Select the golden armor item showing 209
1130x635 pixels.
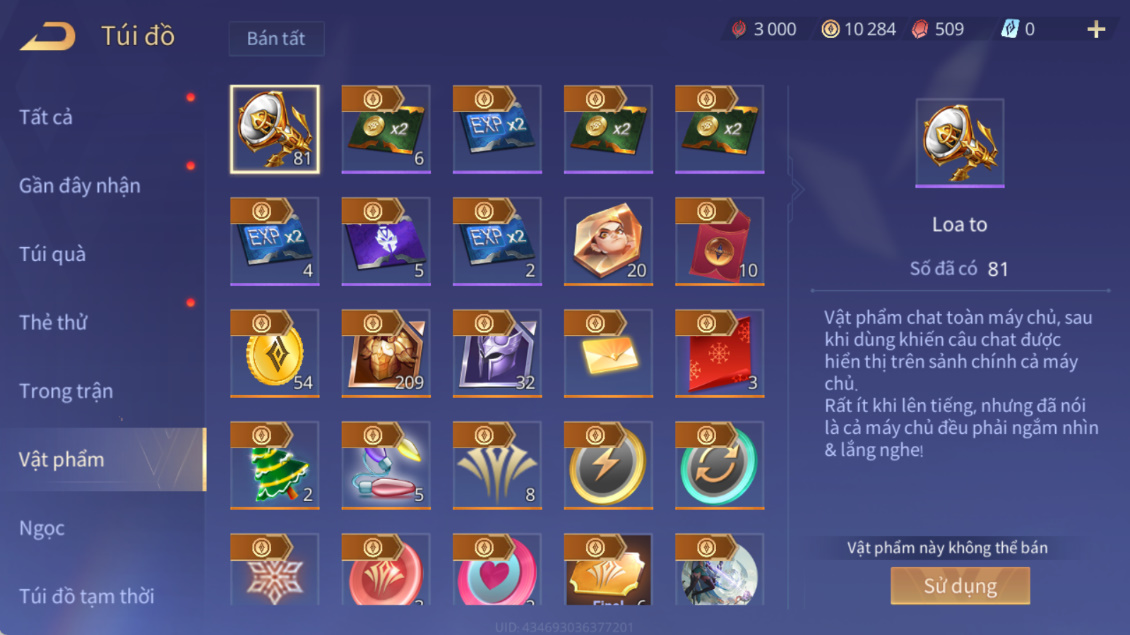tap(386, 353)
